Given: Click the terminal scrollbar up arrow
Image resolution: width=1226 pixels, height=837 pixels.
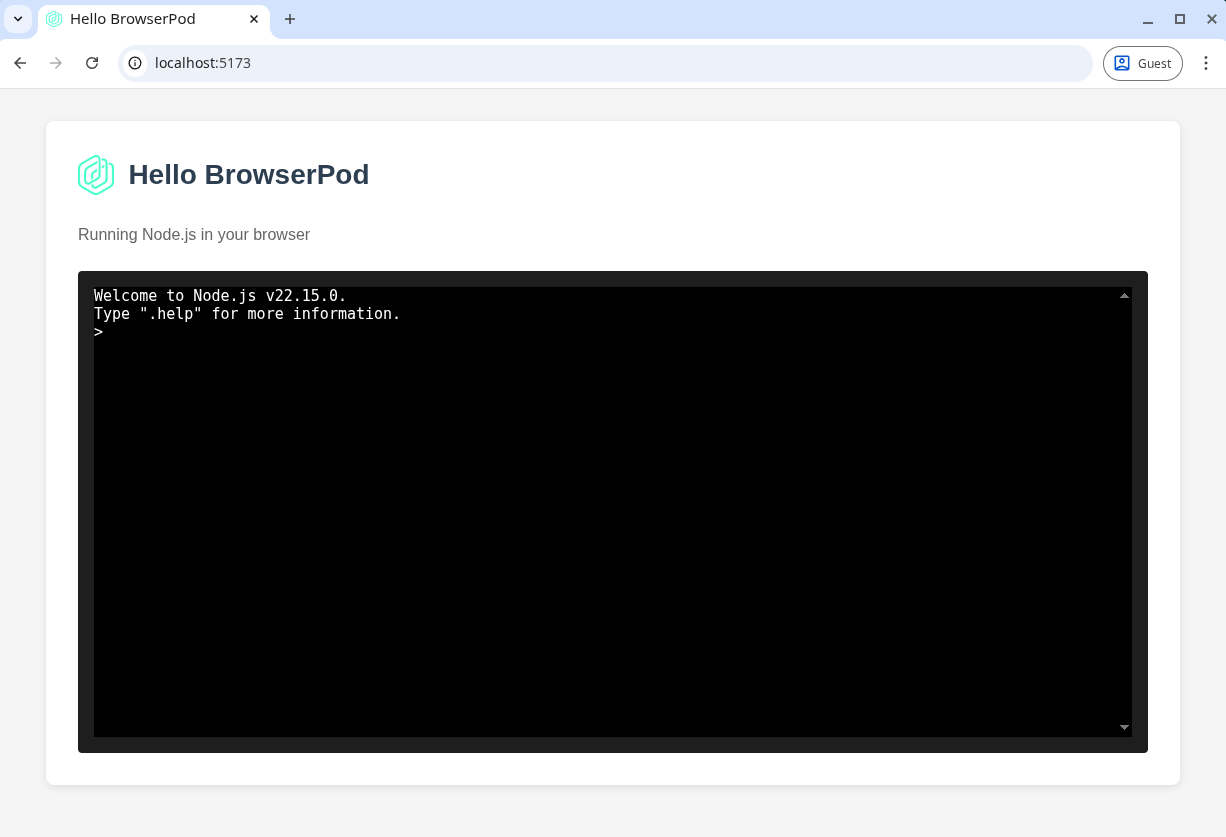Looking at the screenshot, I should [x=1123, y=295].
